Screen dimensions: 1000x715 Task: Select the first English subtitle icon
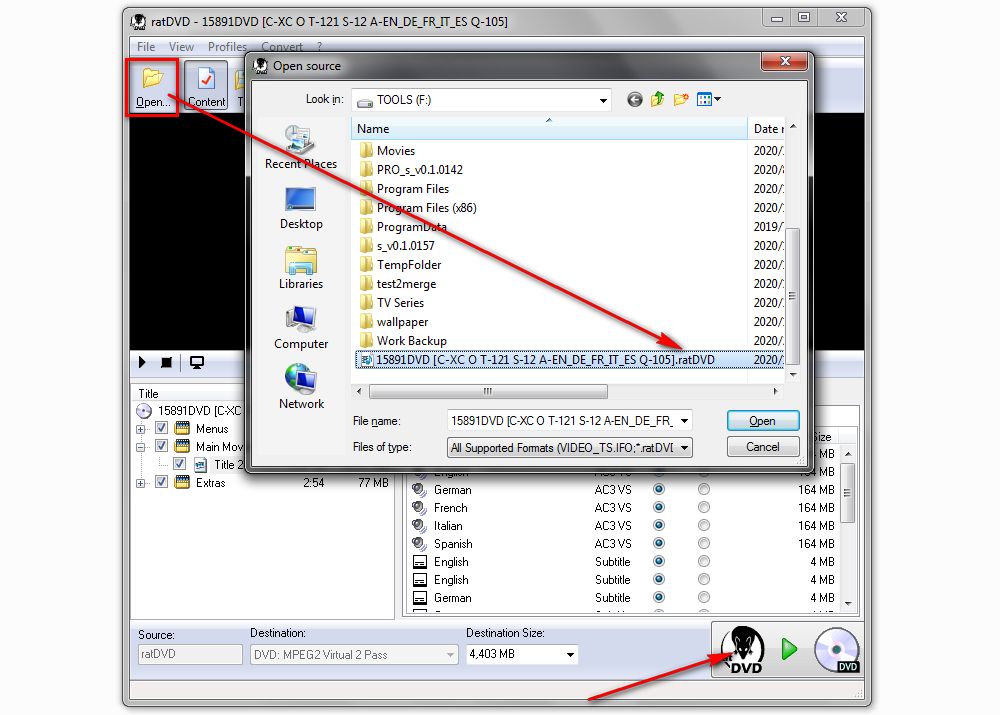click(x=420, y=562)
